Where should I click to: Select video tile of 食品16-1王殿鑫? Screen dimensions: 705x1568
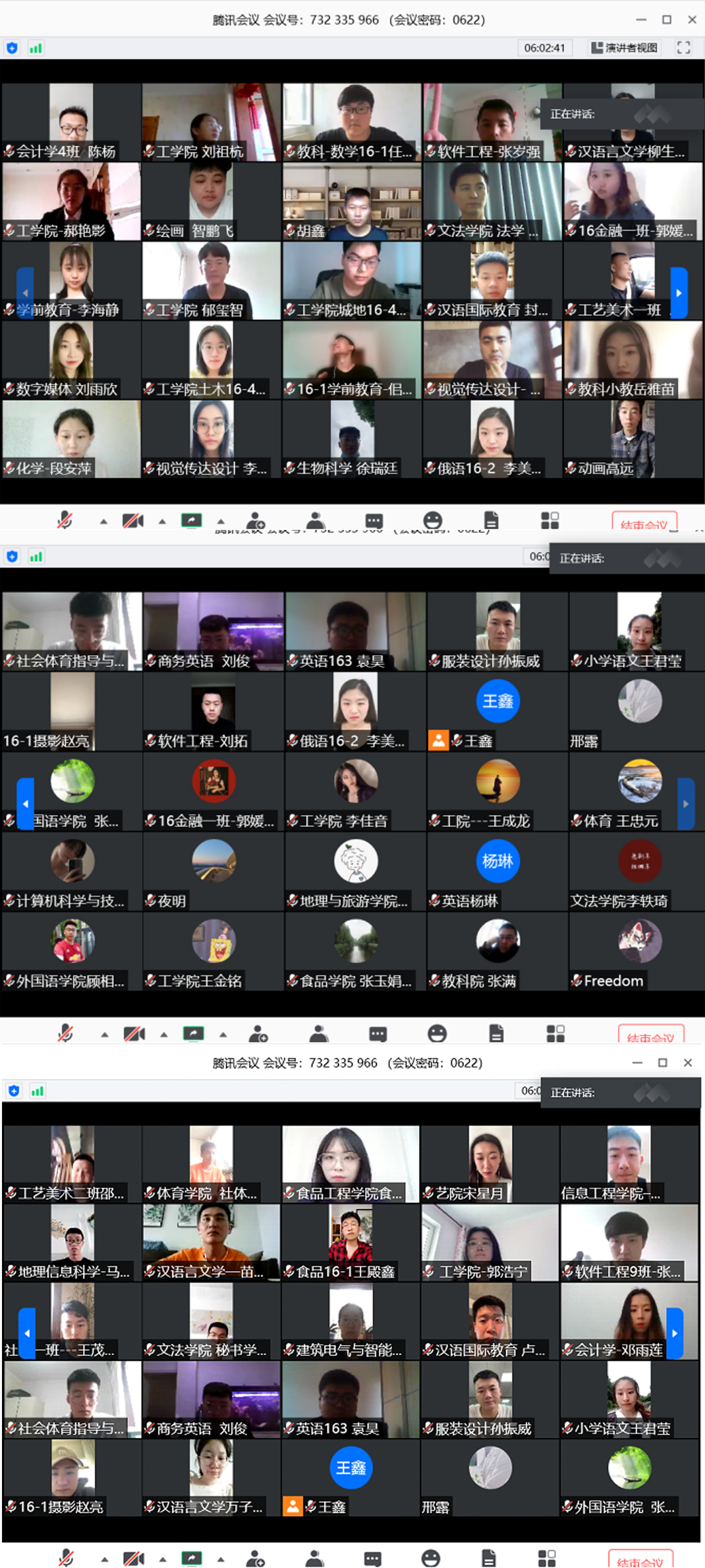351,1243
